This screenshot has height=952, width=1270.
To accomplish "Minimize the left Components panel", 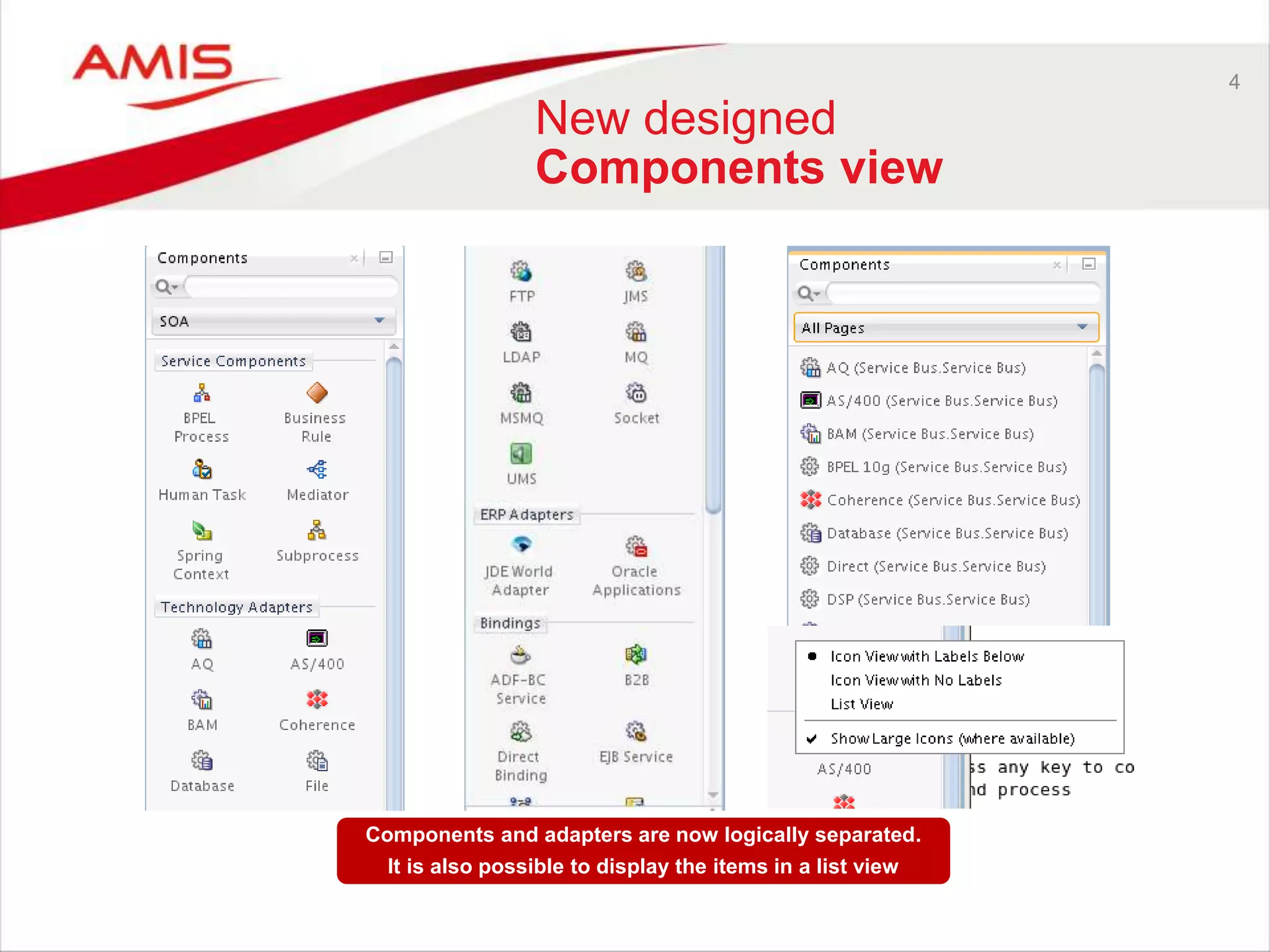I will coord(386,257).
